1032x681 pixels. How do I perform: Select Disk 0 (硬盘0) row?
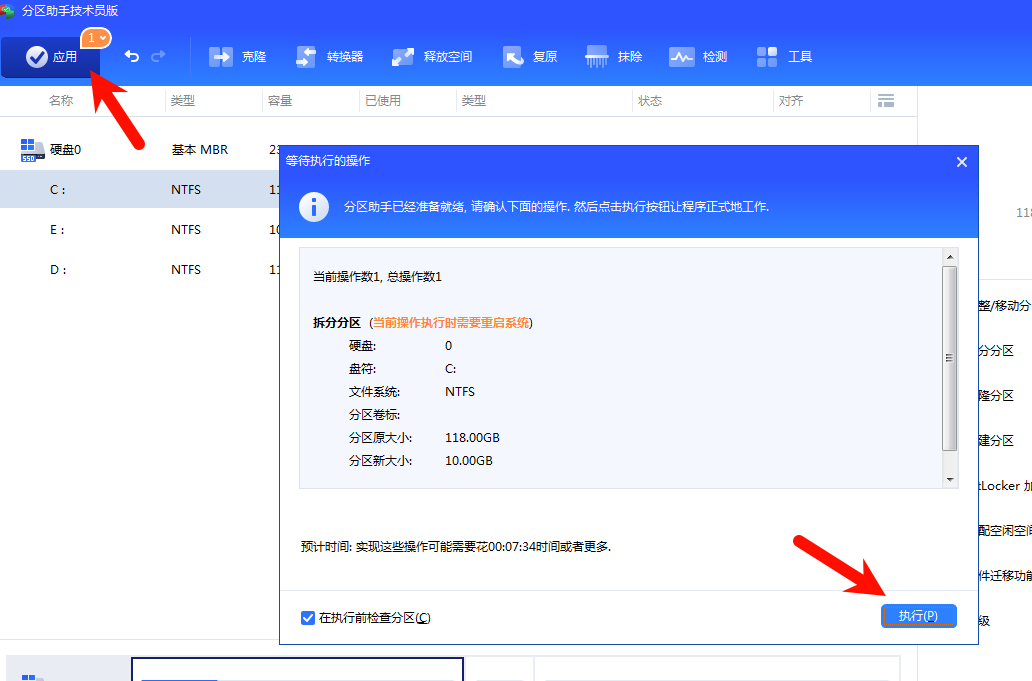point(65,150)
